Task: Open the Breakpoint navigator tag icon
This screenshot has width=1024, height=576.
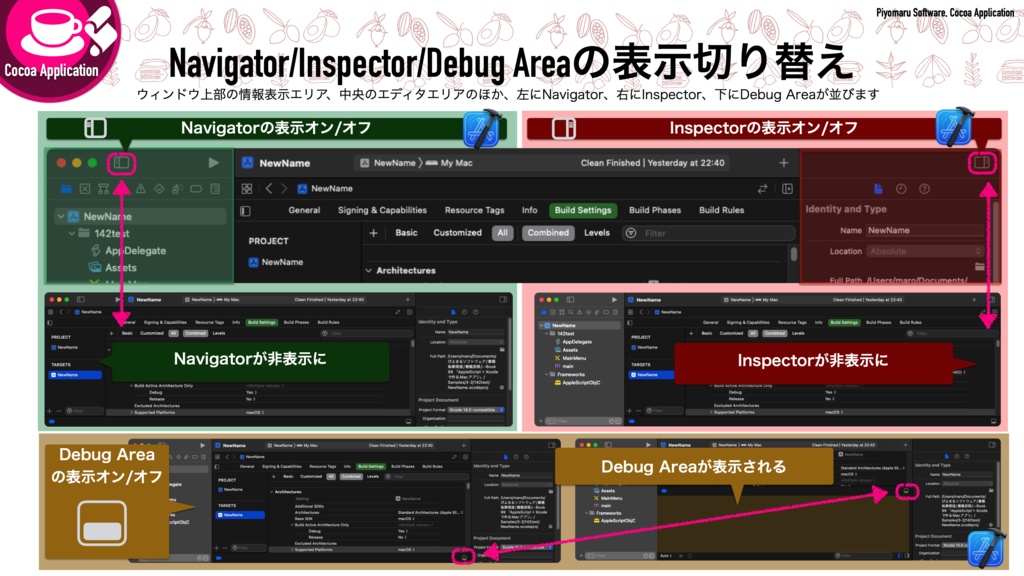Action: [196, 189]
